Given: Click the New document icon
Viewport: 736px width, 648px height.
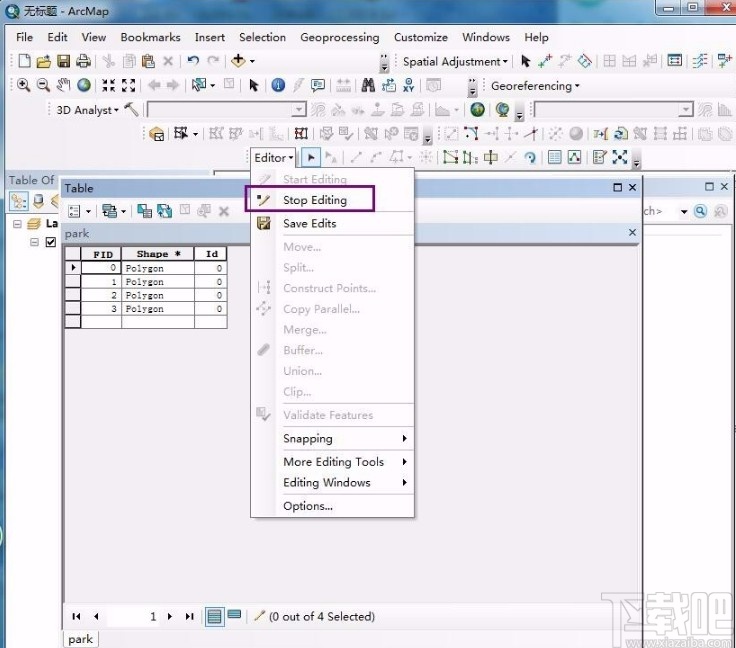Looking at the screenshot, I should (24, 61).
